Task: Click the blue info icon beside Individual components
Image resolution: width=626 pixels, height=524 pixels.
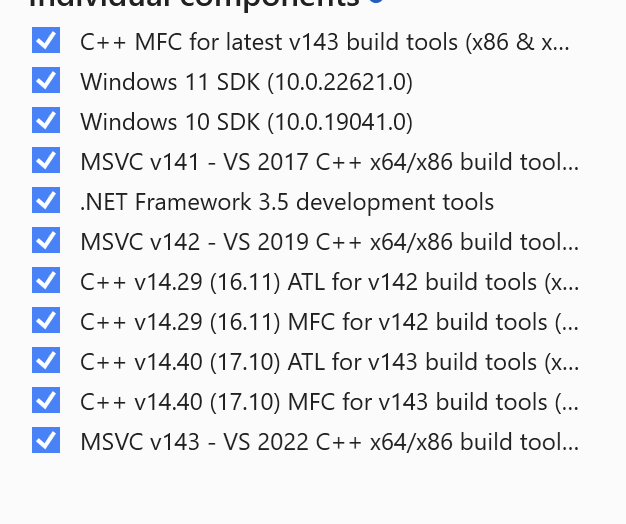Action: [x=375, y=2]
